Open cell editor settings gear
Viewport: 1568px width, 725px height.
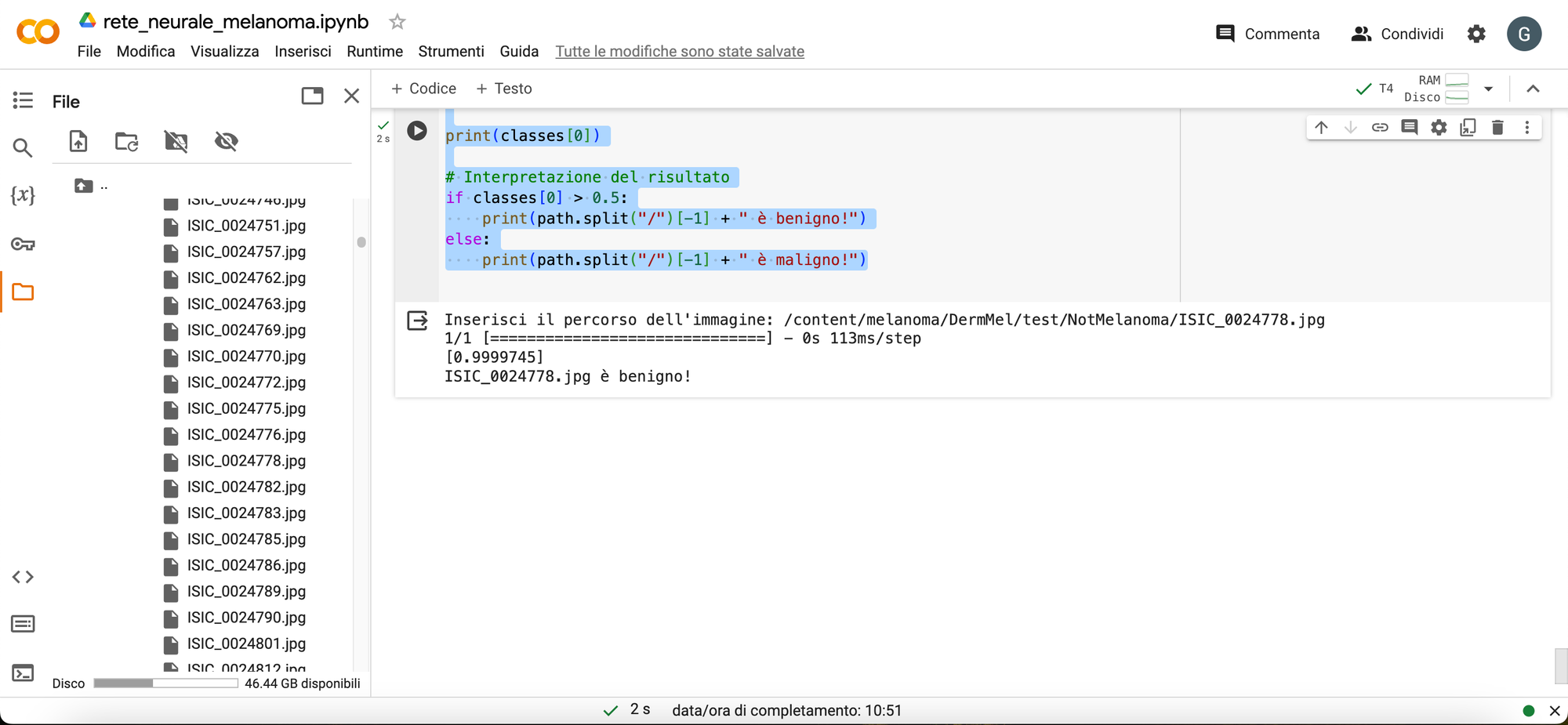pos(1439,127)
